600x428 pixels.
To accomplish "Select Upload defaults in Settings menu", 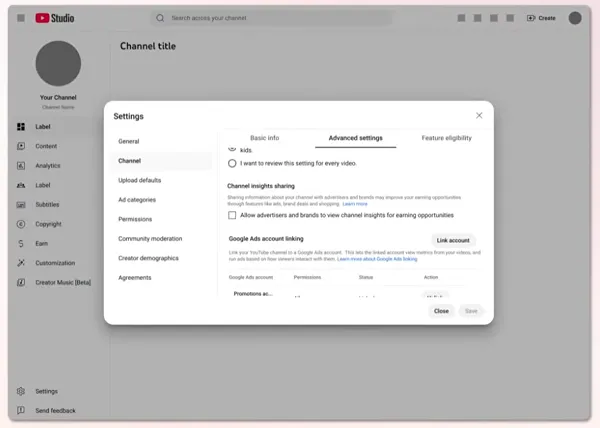I will click(x=140, y=180).
